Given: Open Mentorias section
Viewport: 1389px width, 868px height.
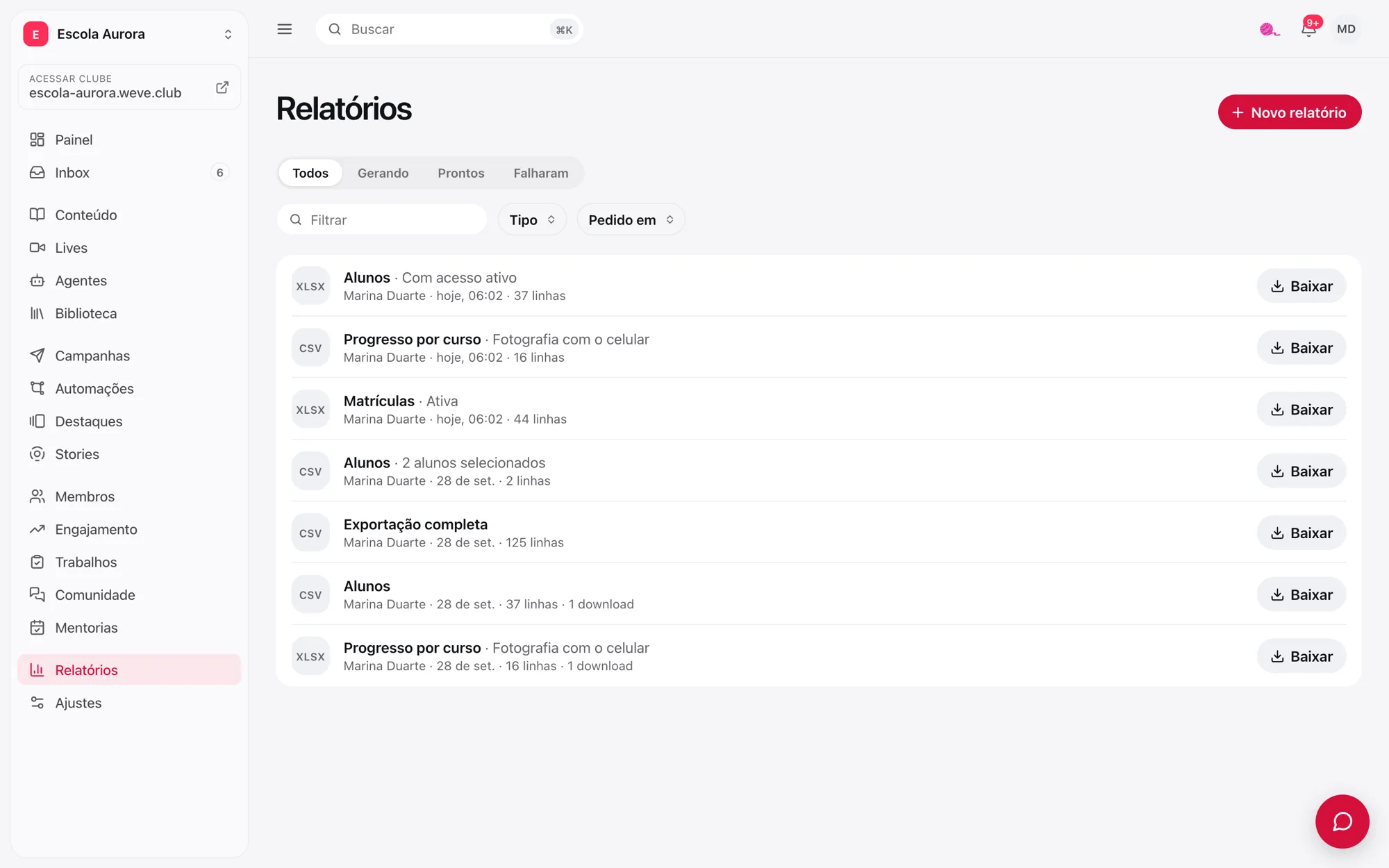Looking at the screenshot, I should point(129,628).
